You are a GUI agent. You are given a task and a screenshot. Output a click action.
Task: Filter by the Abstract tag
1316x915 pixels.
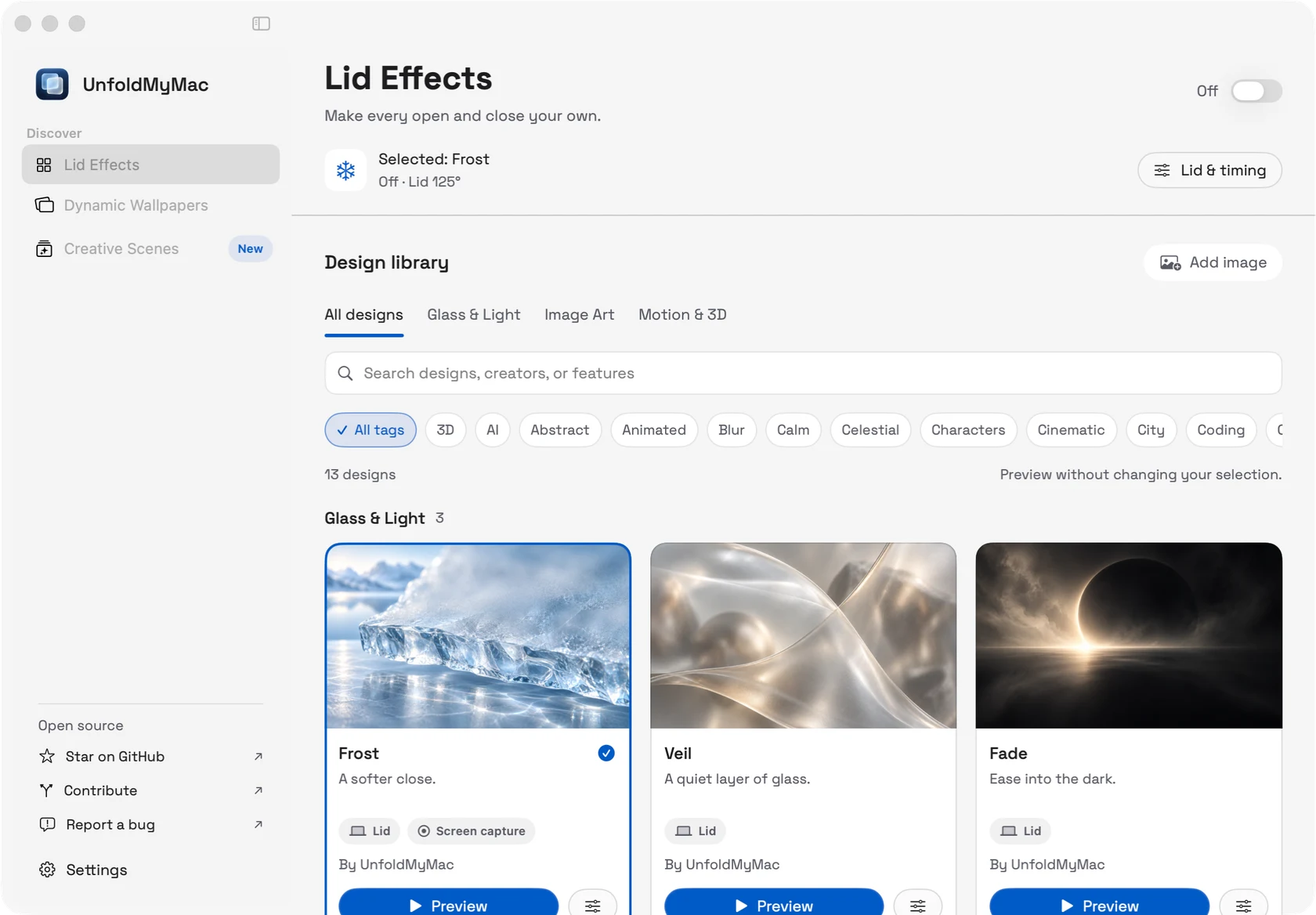[560, 430]
